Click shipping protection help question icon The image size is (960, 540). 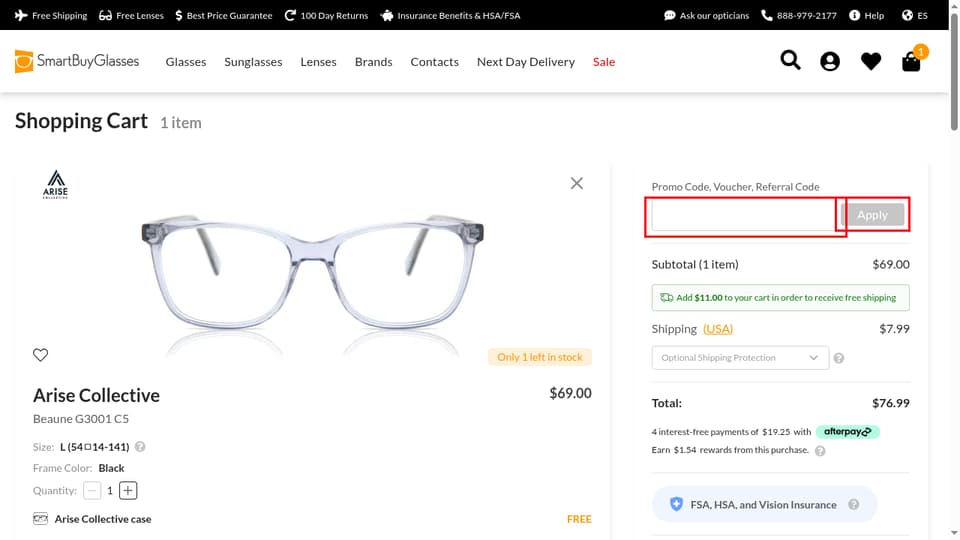[839, 358]
